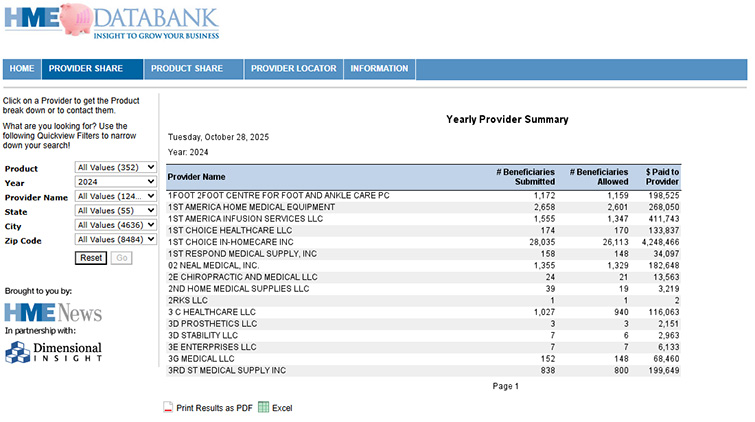Select provider 3D PROSTHETICS LLC

click(x=212, y=323)
